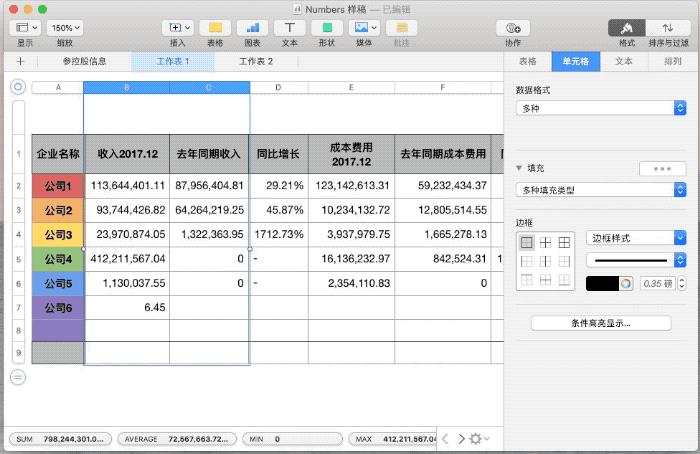Select row 5 header
Viewport: 700px width, 454px height.
18,259
